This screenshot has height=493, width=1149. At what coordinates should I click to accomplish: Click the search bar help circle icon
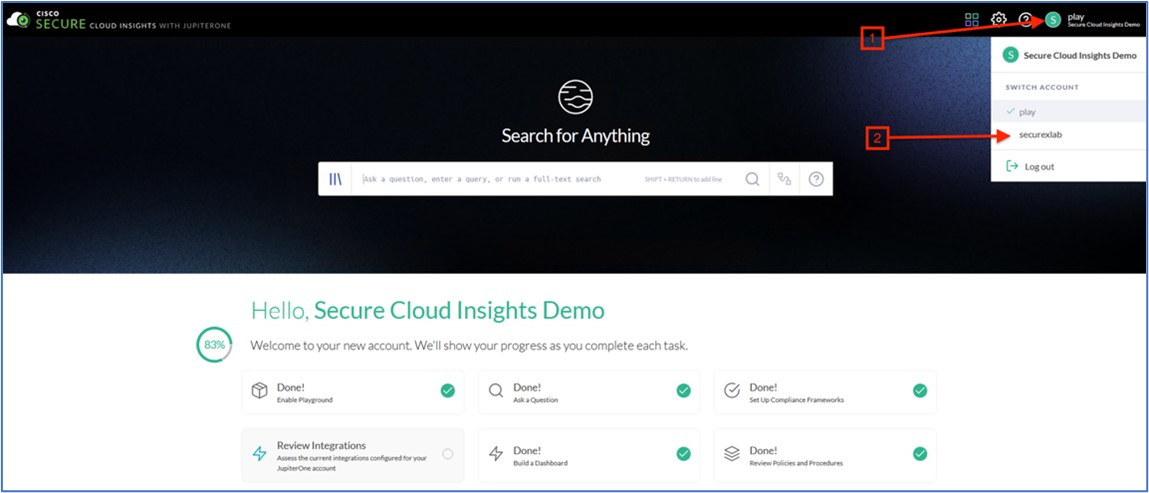[x=816, y=179]
